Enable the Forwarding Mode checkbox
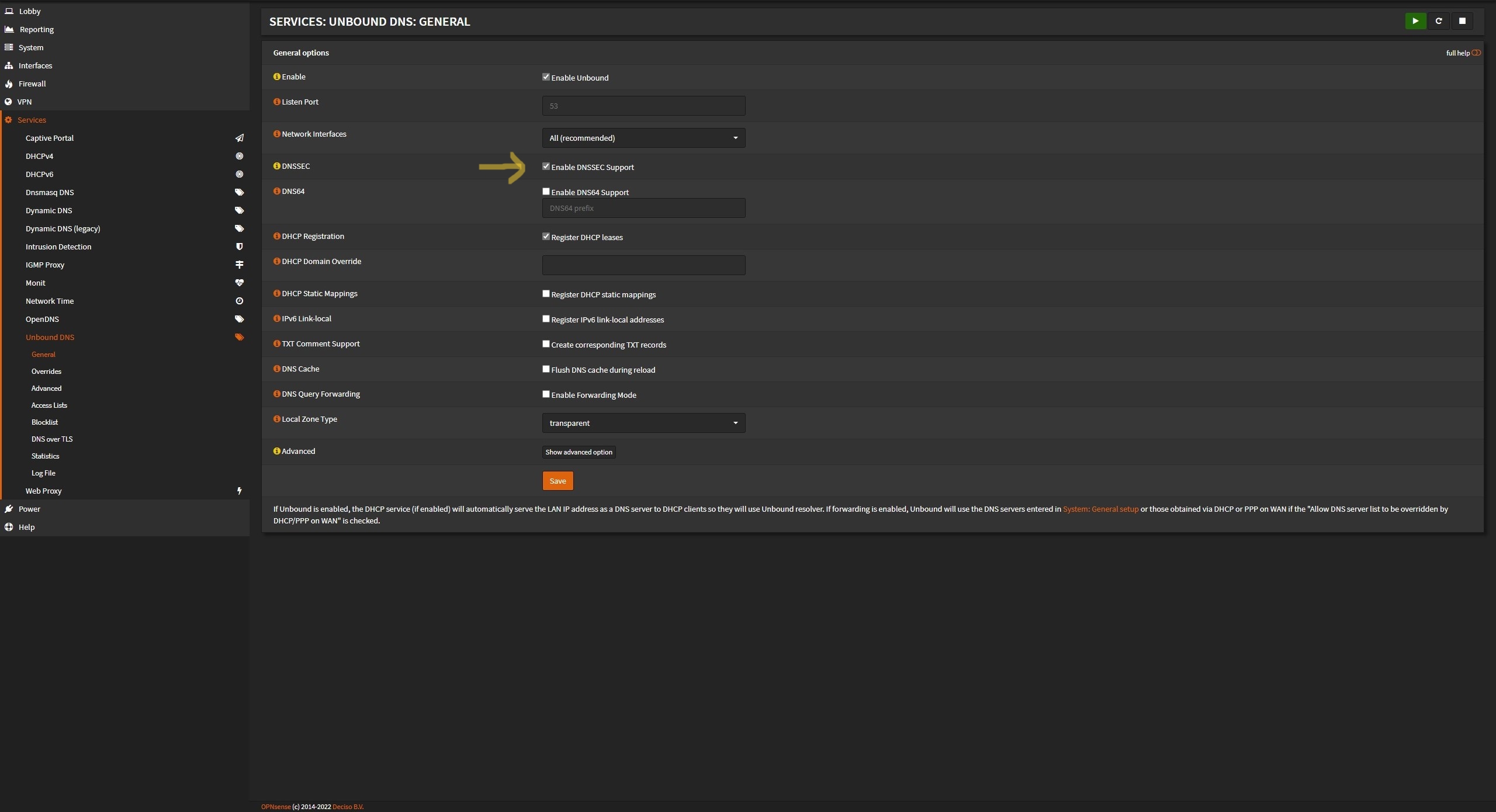1496x812 pixels. tap(546, 394)
